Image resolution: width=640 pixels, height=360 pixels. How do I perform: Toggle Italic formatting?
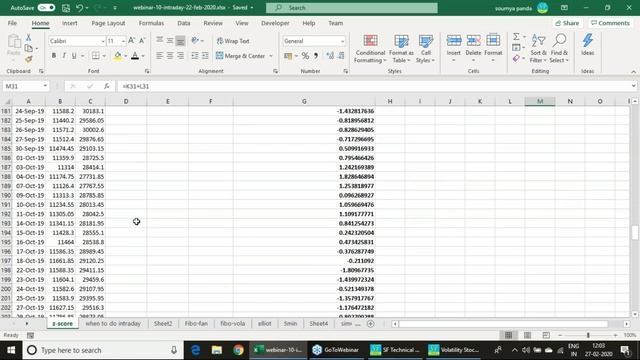click(x=64, y=56)
